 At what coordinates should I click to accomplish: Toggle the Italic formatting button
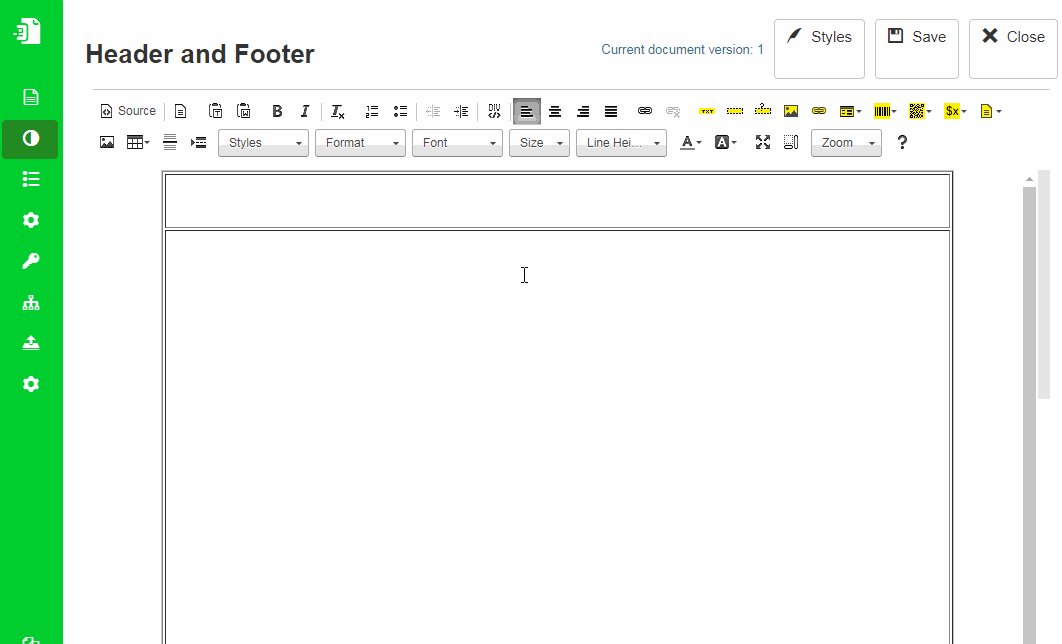click(x=305, y=111)
